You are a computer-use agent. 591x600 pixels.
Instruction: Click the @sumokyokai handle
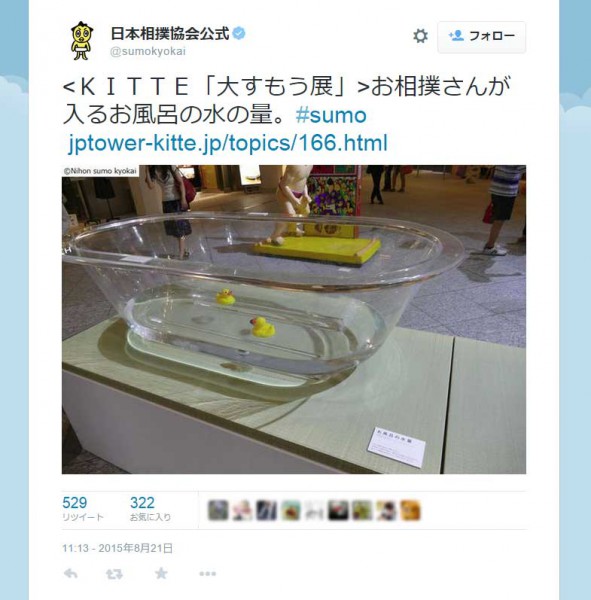pyautogui.click(x=148, y=51)
